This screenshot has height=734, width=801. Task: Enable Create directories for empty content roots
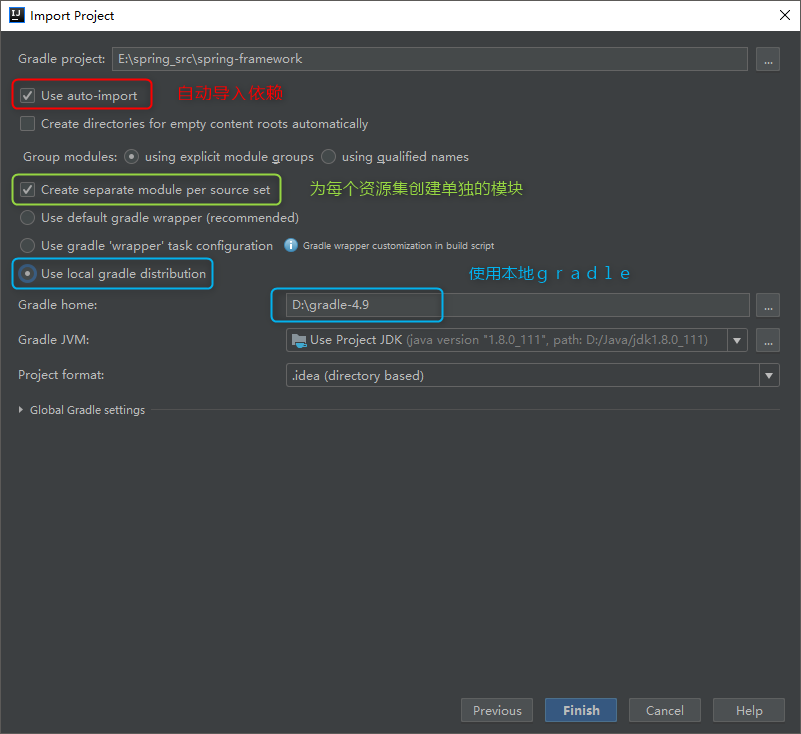coord(27,123)
